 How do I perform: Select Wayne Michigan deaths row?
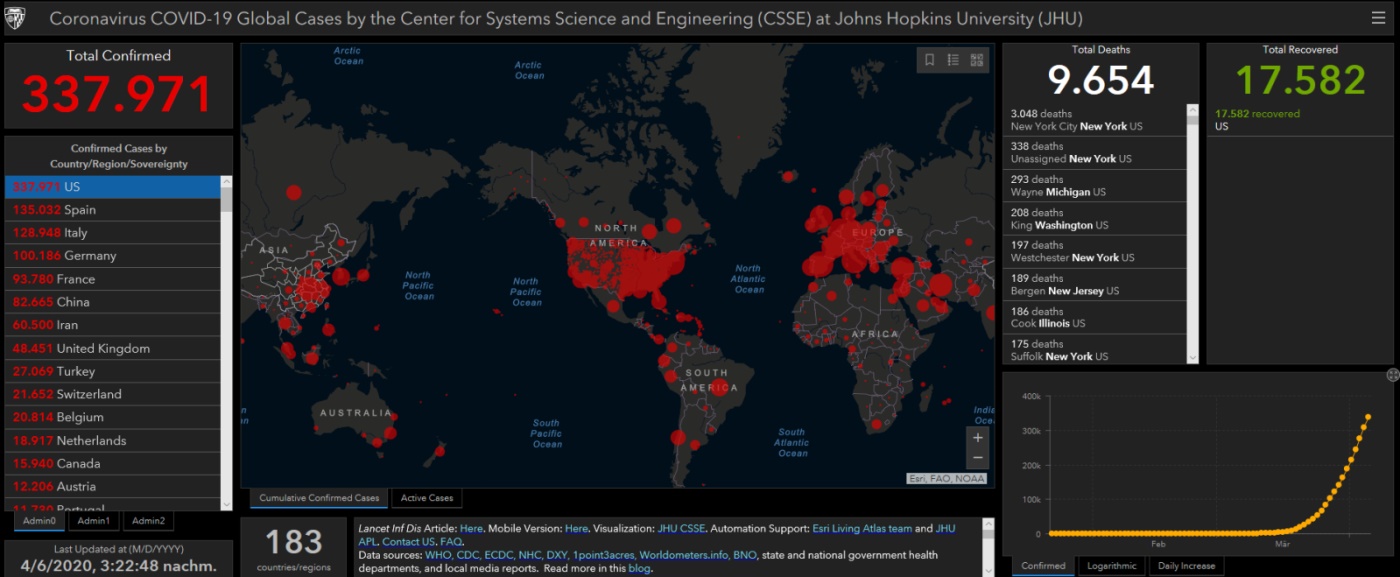pos(1095,186)
